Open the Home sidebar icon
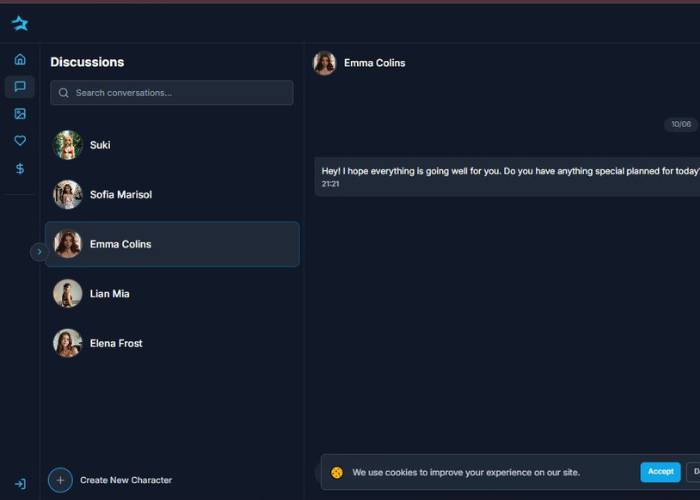This screenshot has height=500, width=700. tap(20, 60)
